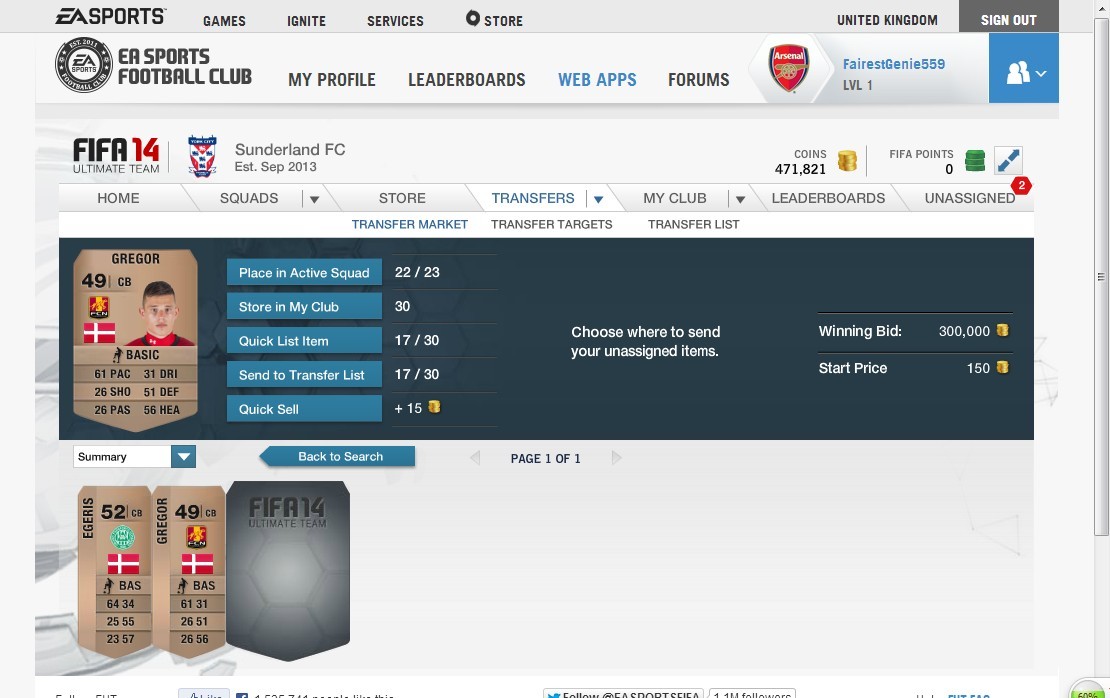Click the EA Sports Football Club logo
This screenshot has height=698, width=1110.
pos(154,66)
